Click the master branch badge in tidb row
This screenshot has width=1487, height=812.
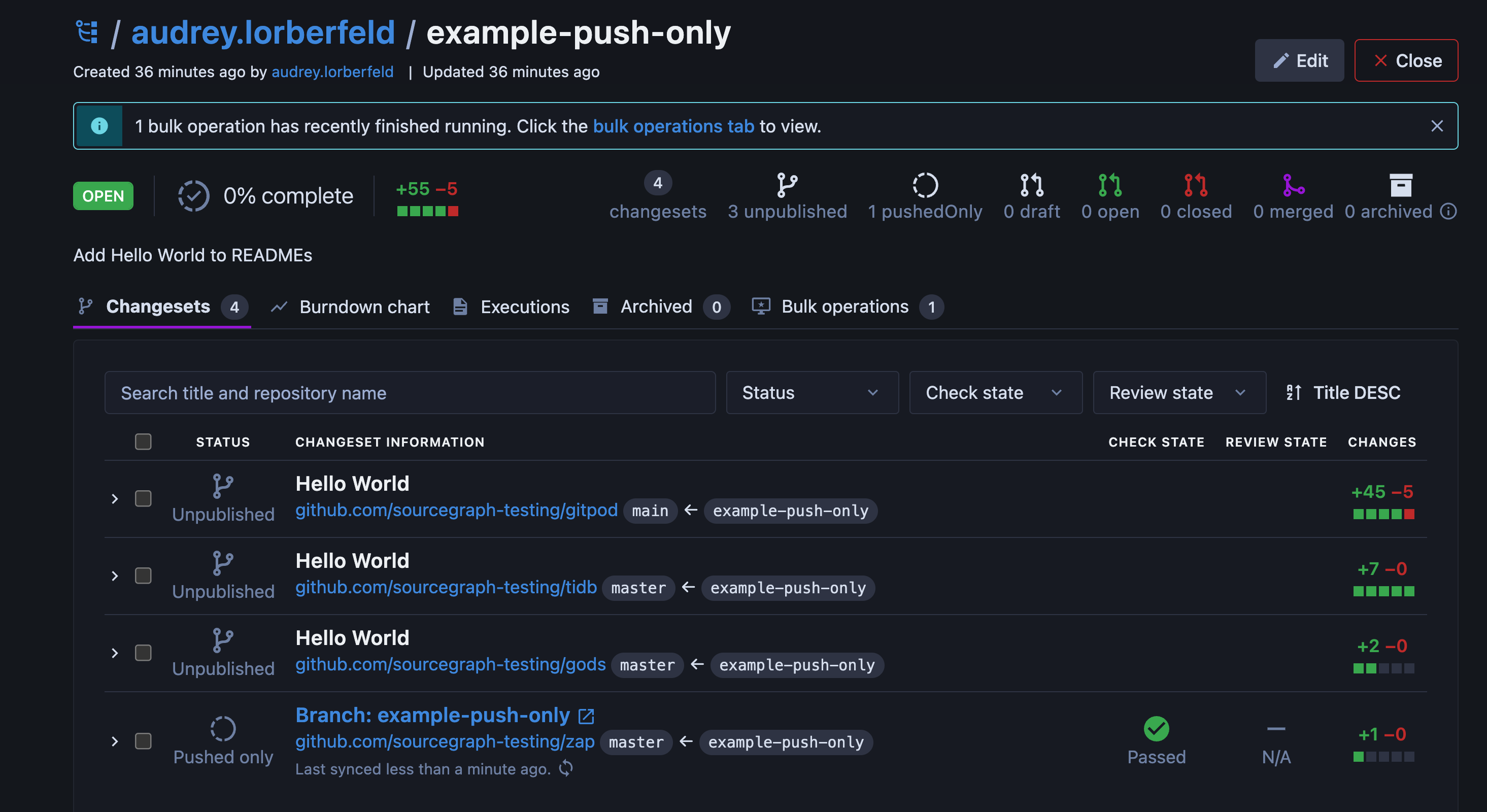638,588
